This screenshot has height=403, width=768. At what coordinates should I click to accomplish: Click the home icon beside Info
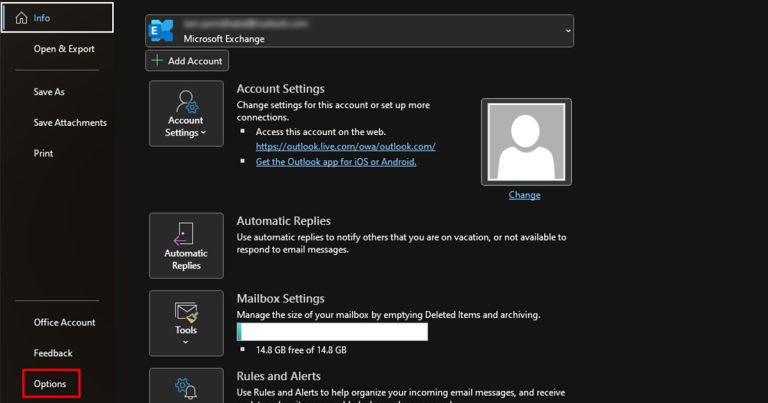[x=21, y=18]
